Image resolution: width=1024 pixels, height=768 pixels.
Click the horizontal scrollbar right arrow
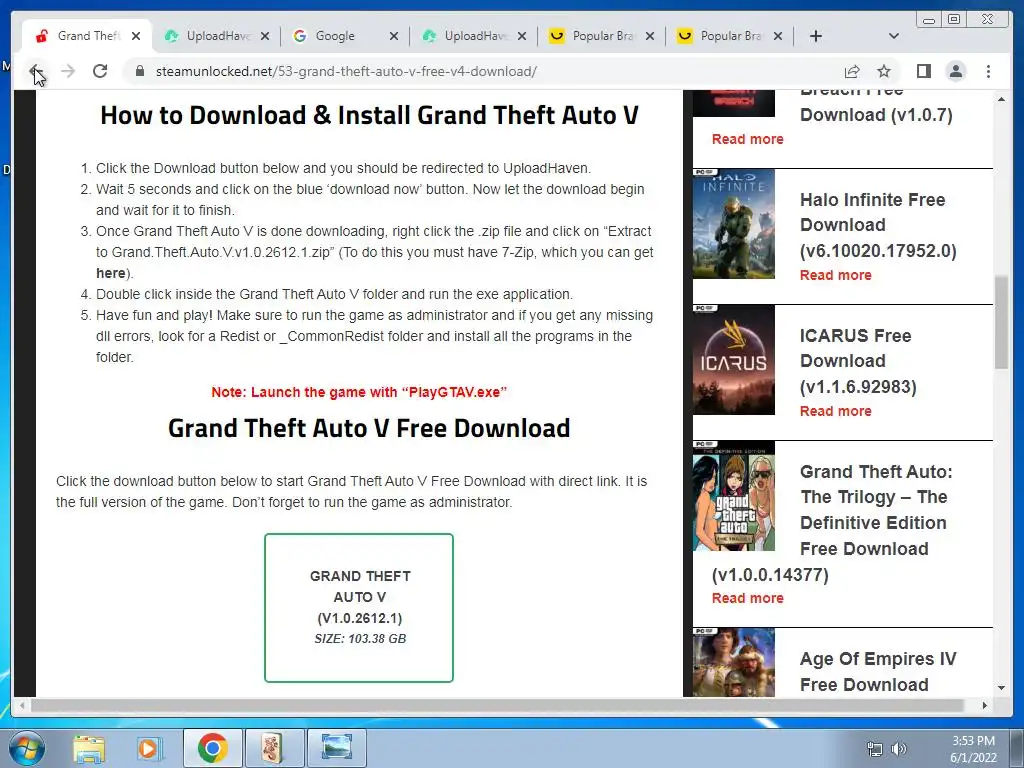pos(984,705)
